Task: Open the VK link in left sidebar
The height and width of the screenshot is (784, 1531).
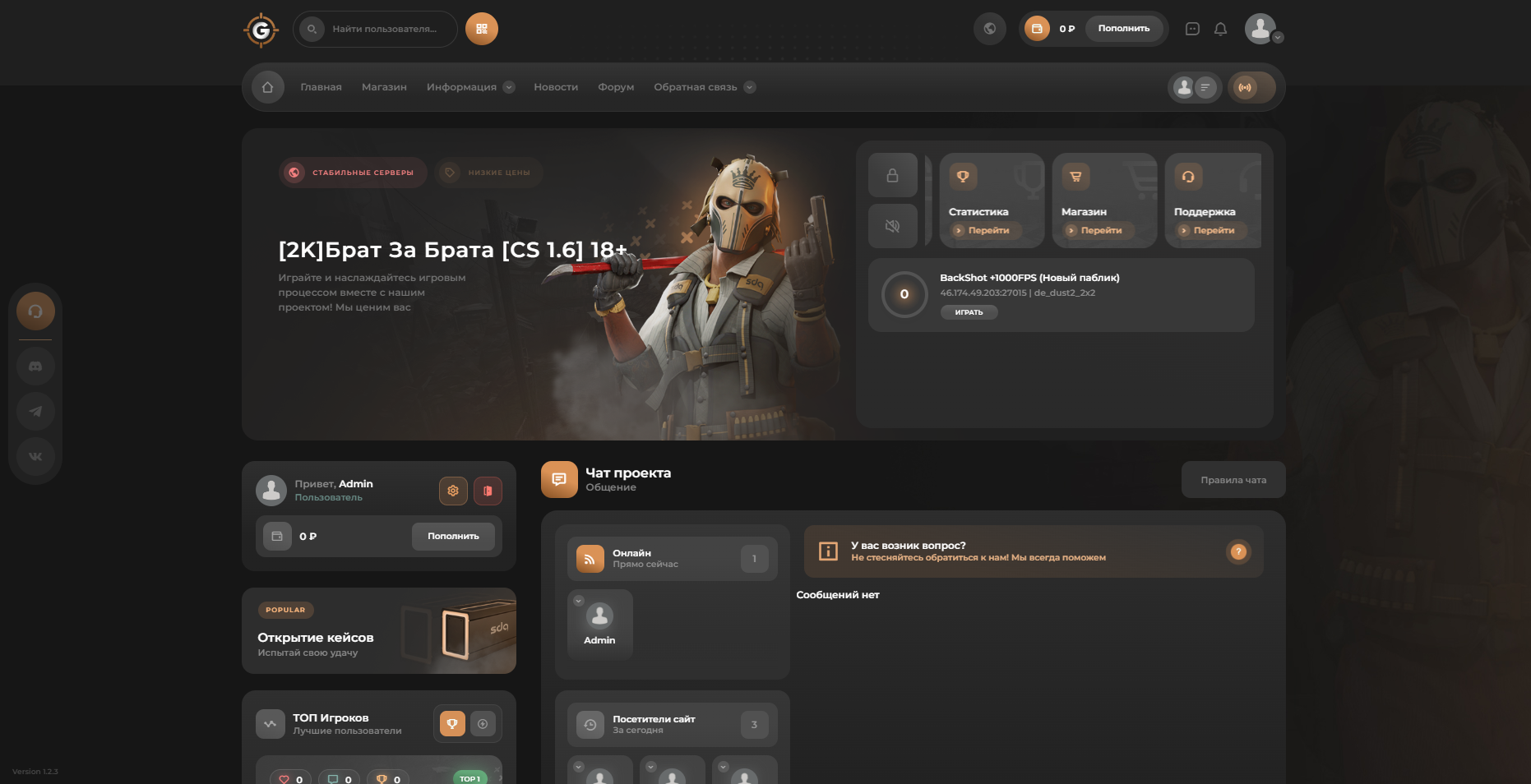Action: (35, 456)
